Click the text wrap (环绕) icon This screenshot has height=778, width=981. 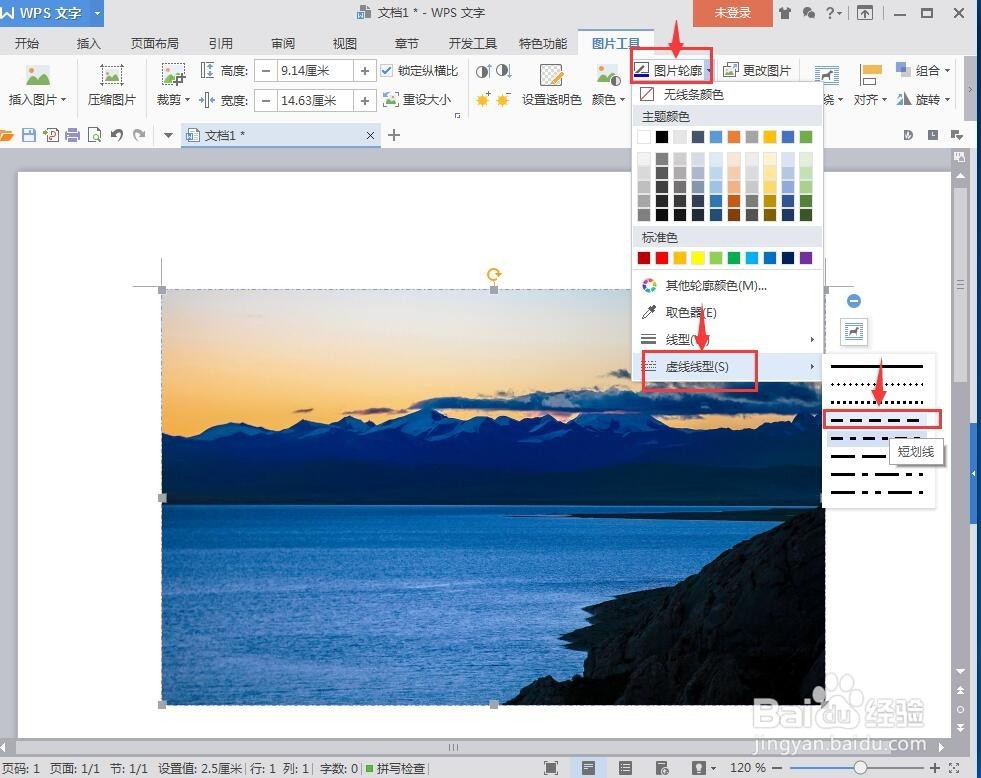pos(827,75)
